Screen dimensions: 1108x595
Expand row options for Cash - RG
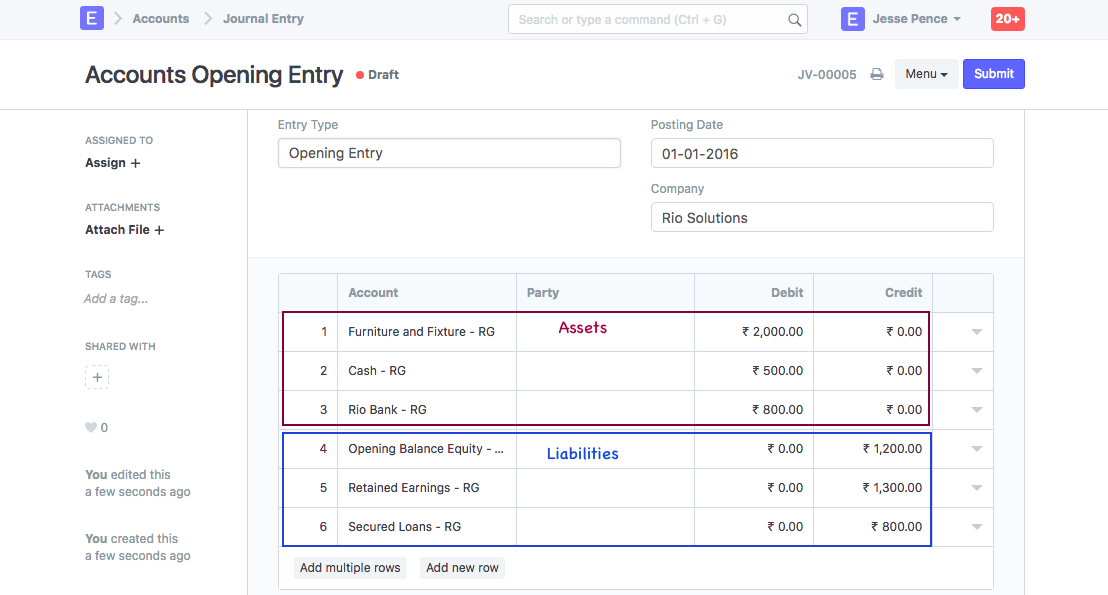tap(977, 371)
